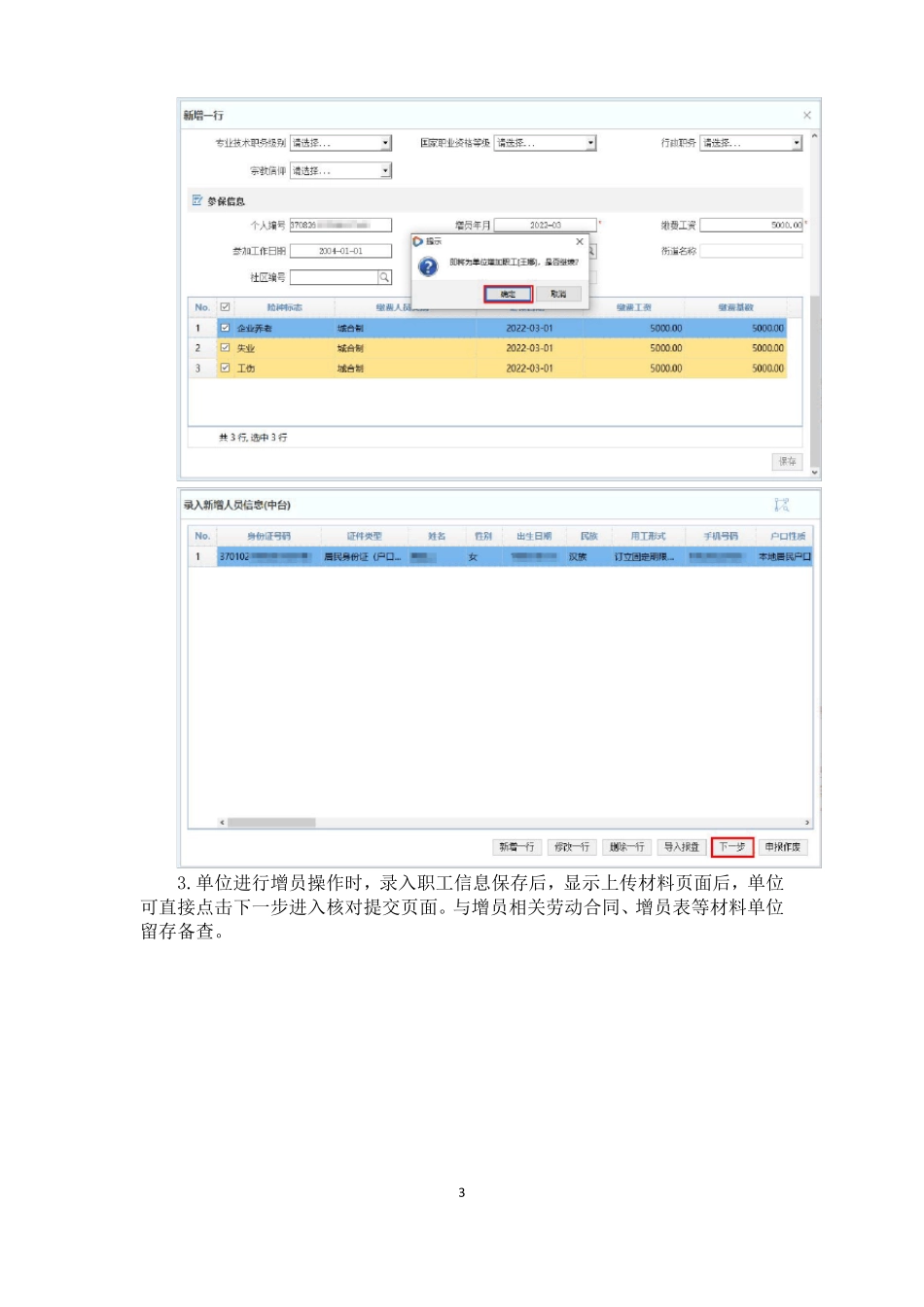This screenshot has height=1307, width=924.
Task: Open the 国家职业资格等级 dropdown
Action: click(590, 143)
